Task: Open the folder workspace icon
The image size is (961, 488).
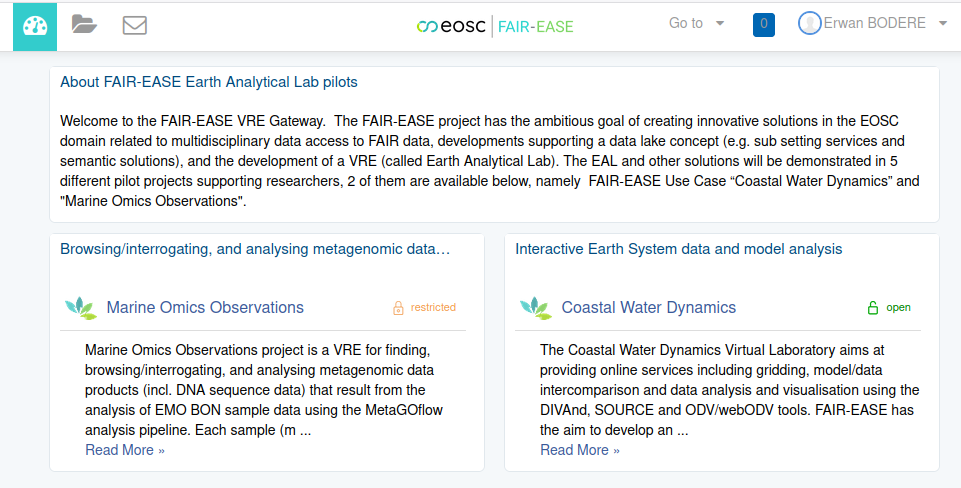Action: pos(85,25)
